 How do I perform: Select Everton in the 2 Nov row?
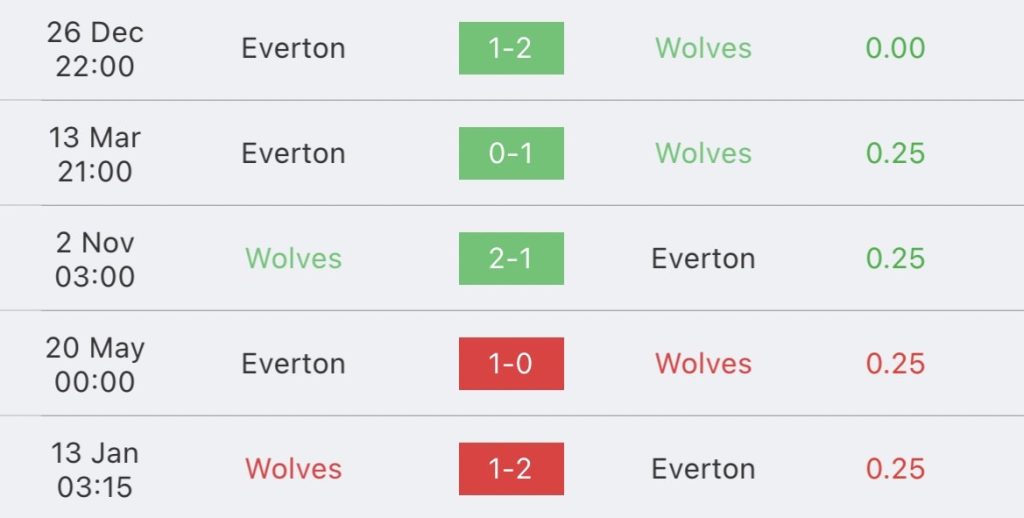point(703,258)
